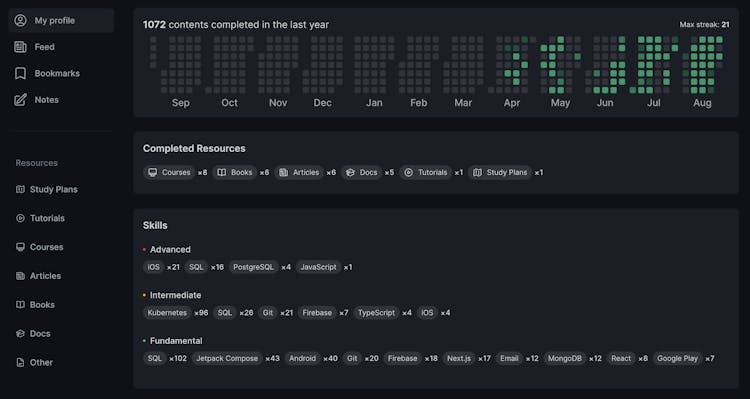Select the Google Play fundamental skill tag

(x=678, y=358)
